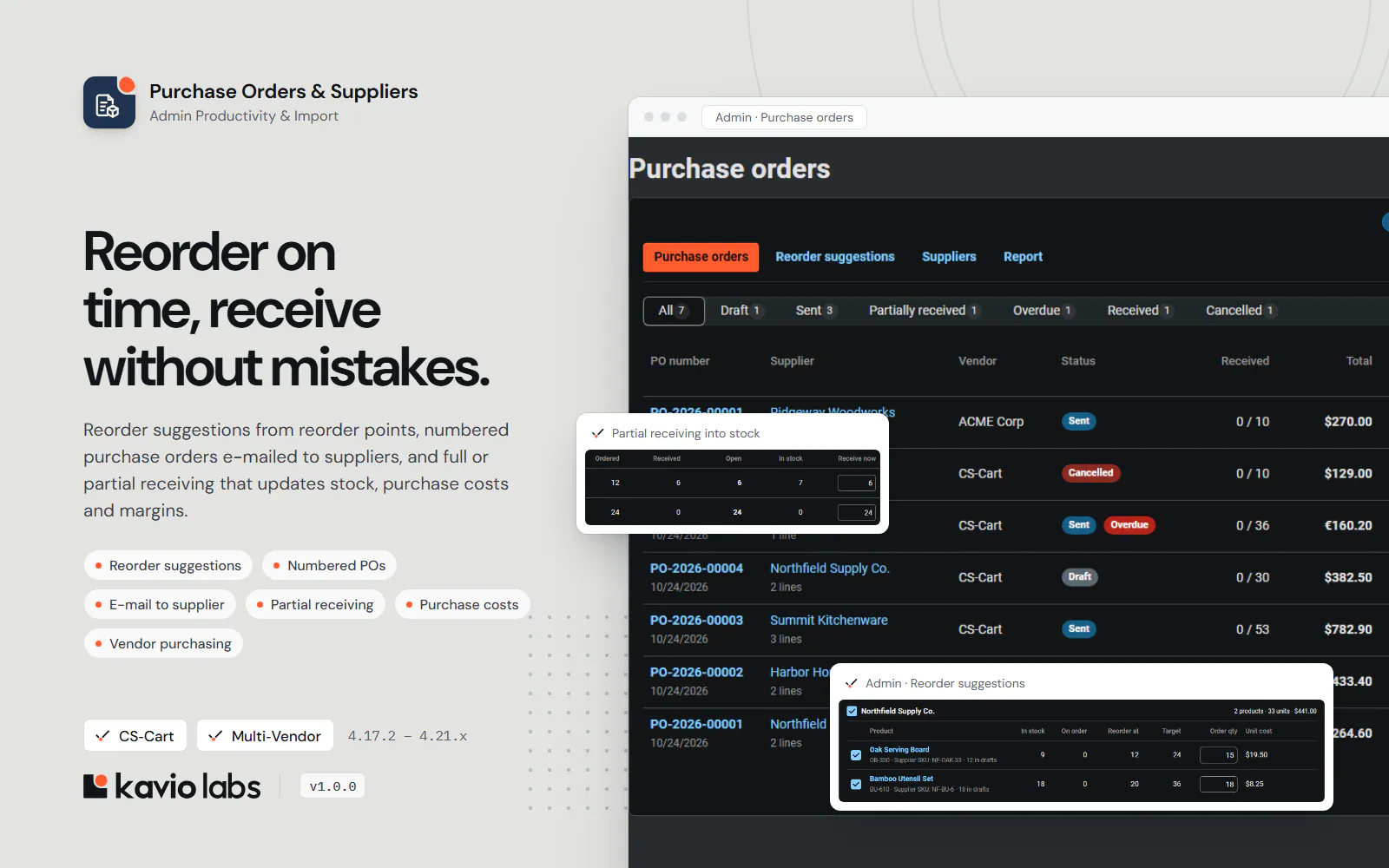Uncheck the Northfield Supply Co. group checkbox
The image size is (1389, 868).
(x=852, y=711)
